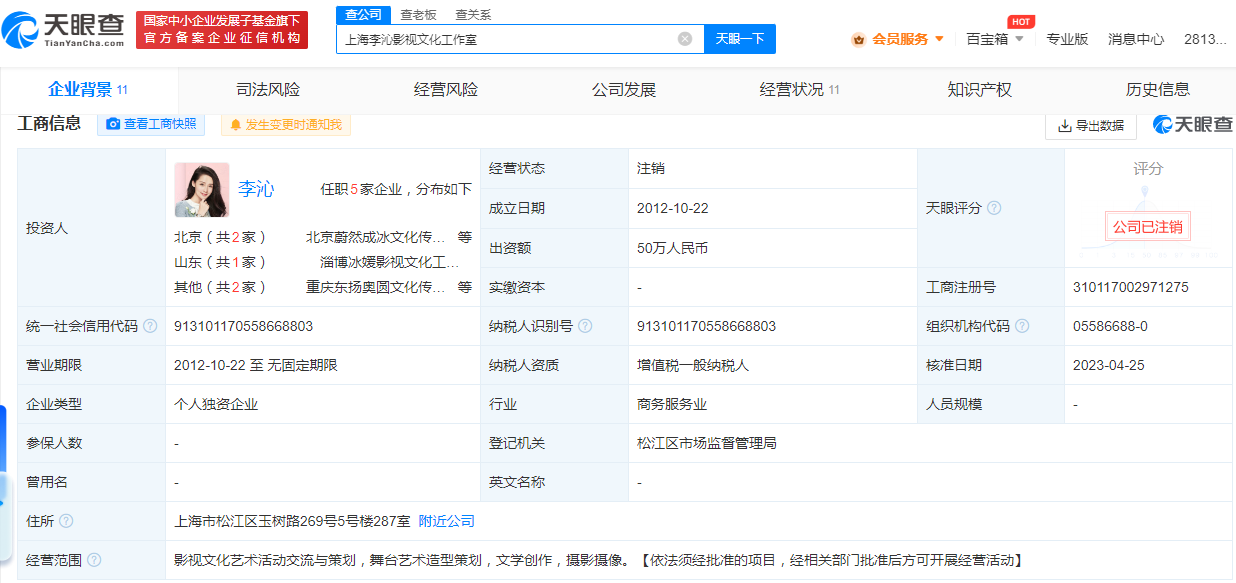The image size is (1236, 583).
Task: Click the search field containing 上海李沁影视文化工作室
Action: click(520, 39)
